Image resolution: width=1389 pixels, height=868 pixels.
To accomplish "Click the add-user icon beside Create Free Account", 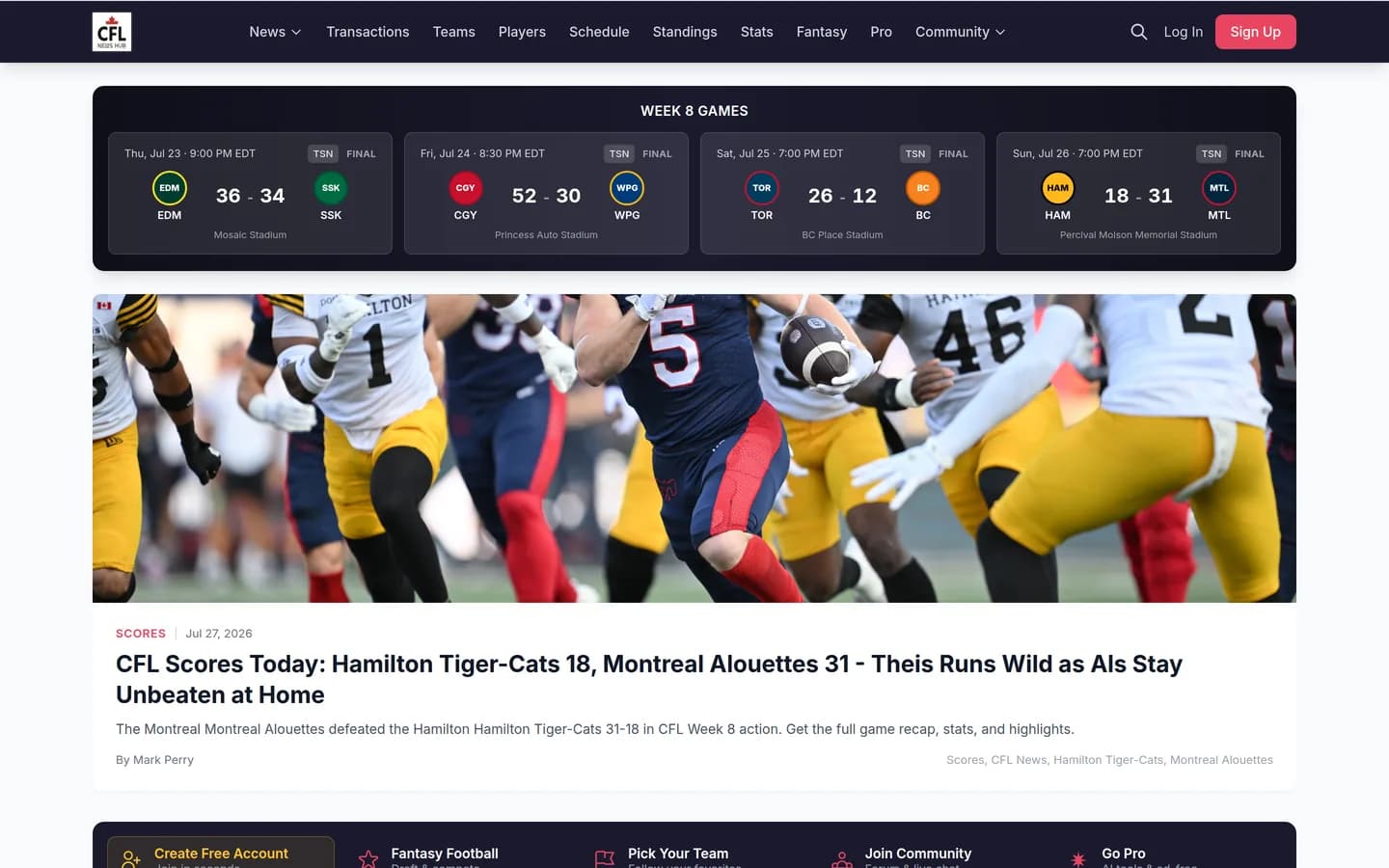I will click(x=131, y=858).
